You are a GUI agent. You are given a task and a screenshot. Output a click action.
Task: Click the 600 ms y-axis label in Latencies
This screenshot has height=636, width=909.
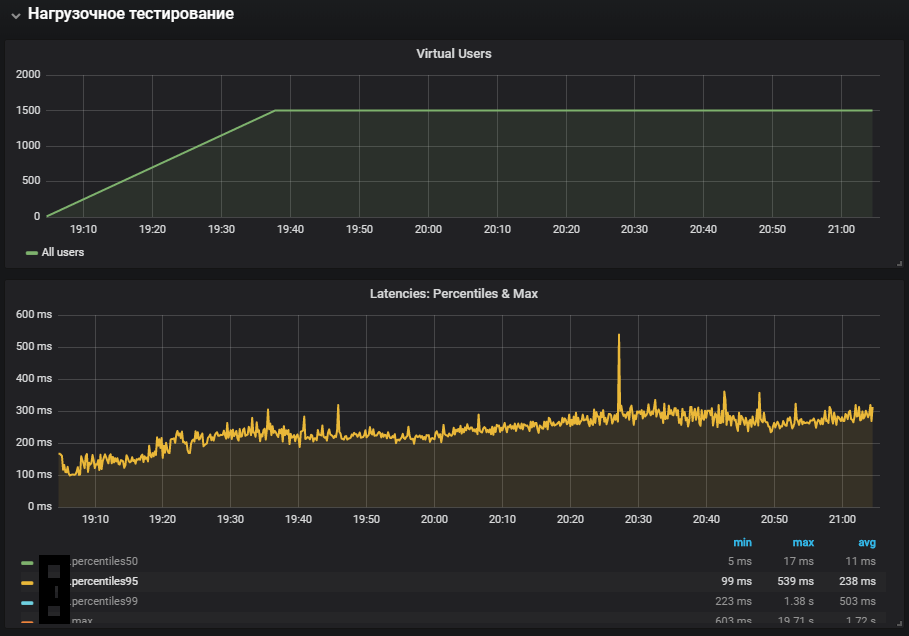[34, 314]
